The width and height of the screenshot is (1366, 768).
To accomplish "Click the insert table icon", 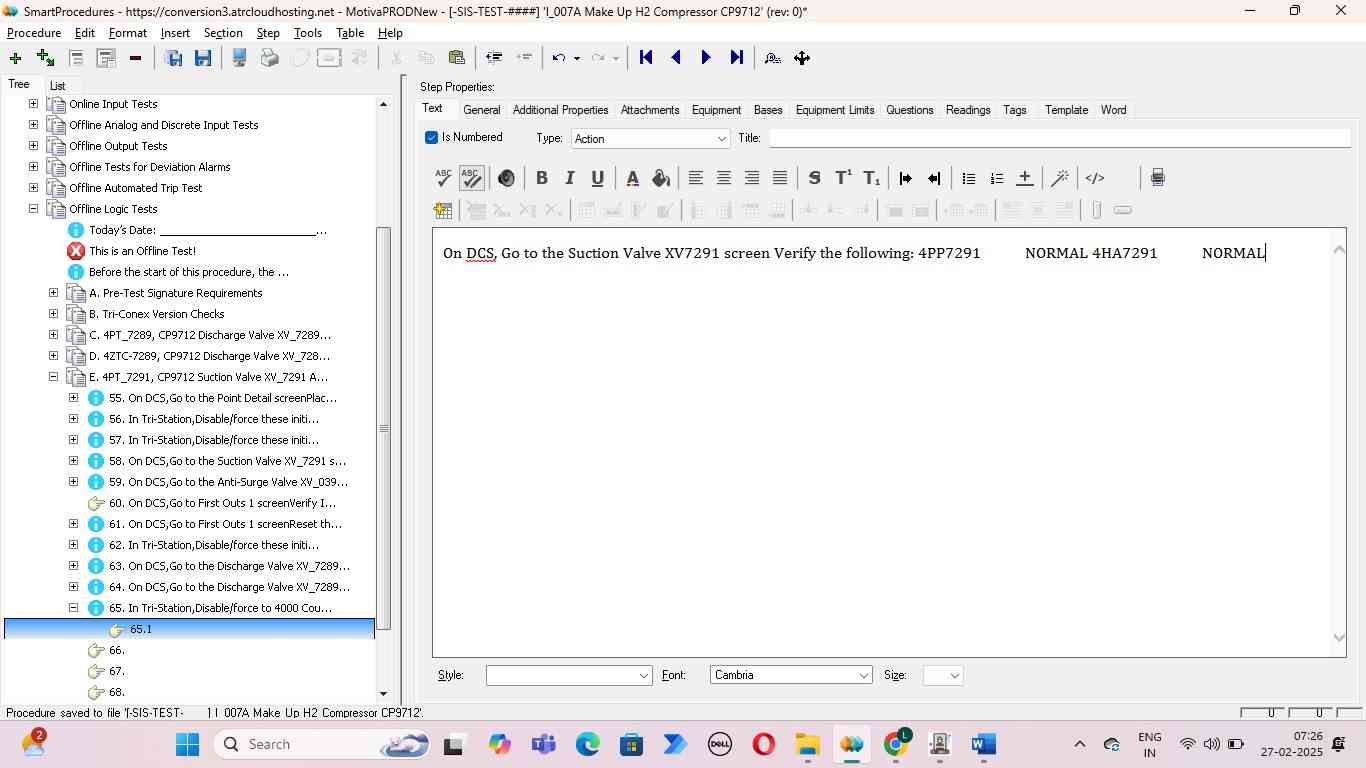I will 443,210.
